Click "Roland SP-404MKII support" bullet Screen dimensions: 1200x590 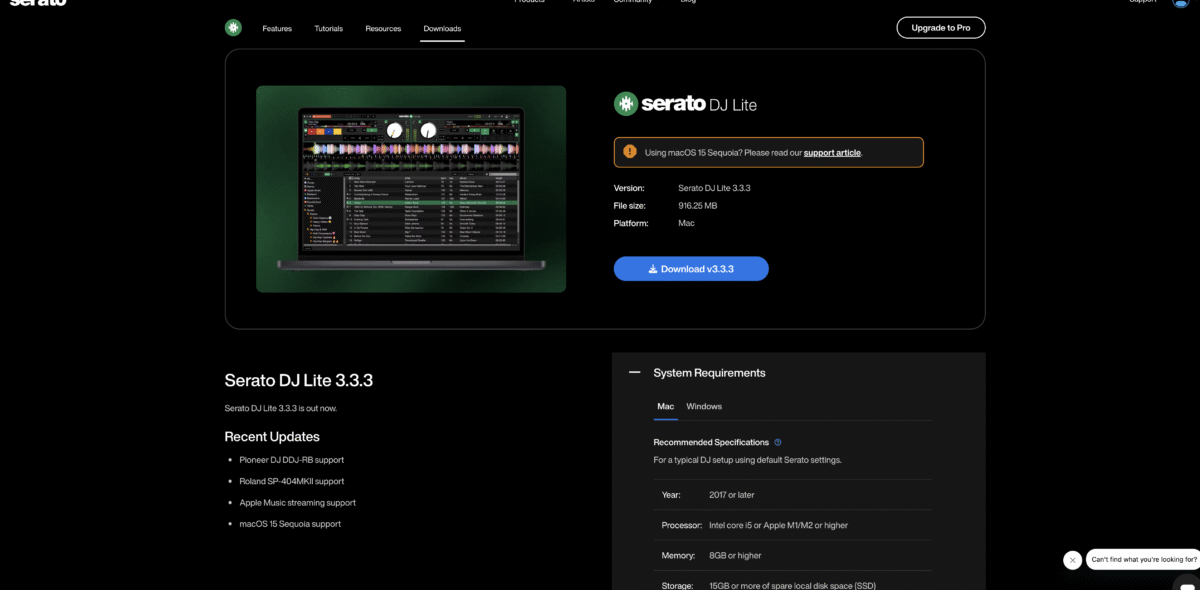tap(291, 481)
